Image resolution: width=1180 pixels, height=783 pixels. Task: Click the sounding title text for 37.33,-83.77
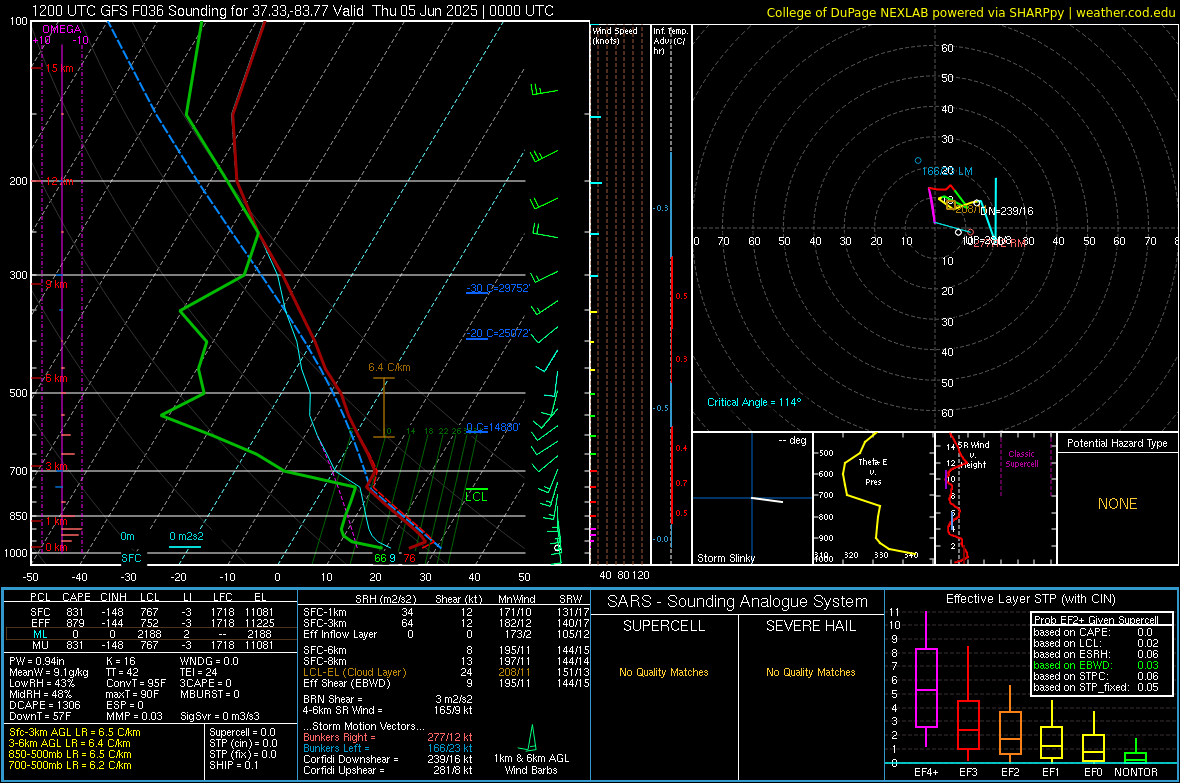click(293, 11)
